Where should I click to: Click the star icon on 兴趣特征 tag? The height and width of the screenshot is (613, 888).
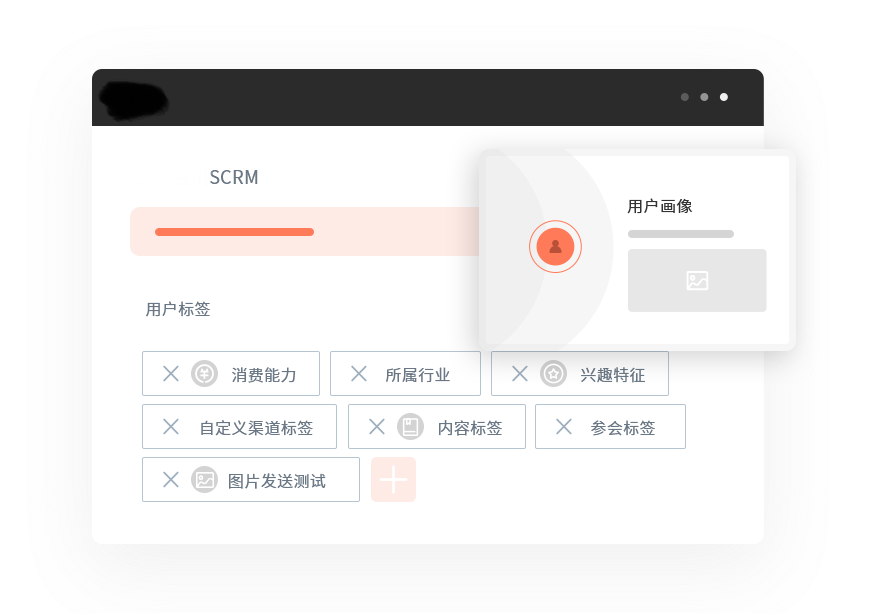pos(553,374)
